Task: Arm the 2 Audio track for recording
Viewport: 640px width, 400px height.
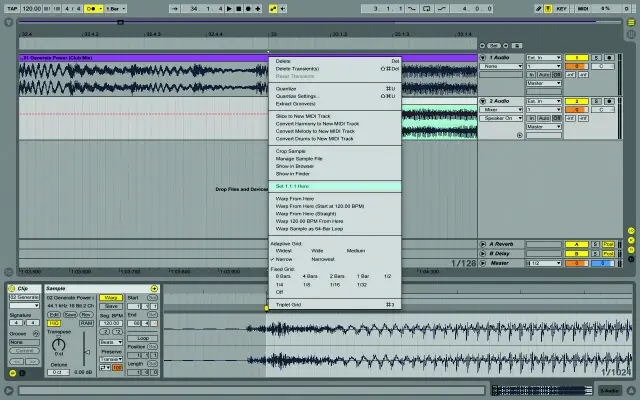Action: point(609,101)
